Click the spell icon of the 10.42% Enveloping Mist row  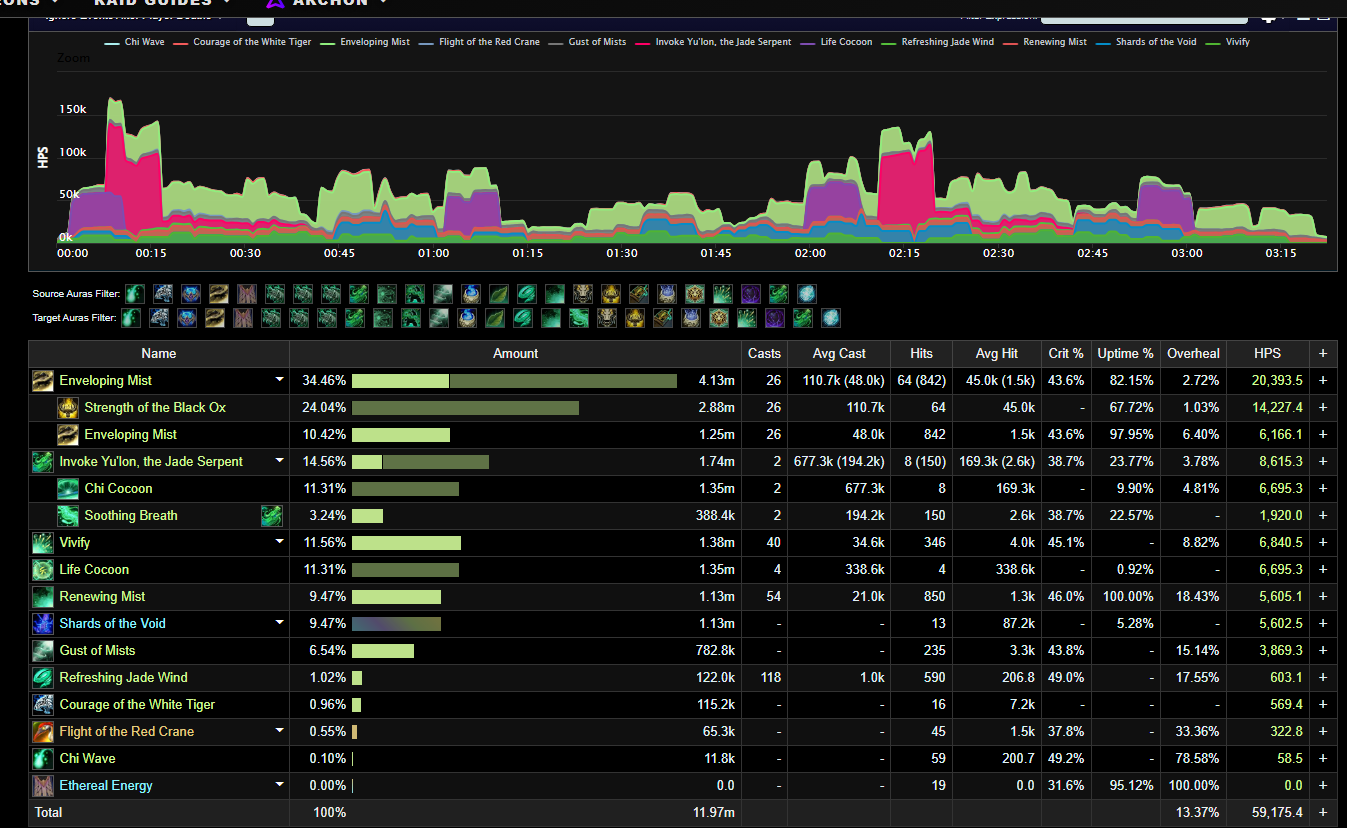68,434
